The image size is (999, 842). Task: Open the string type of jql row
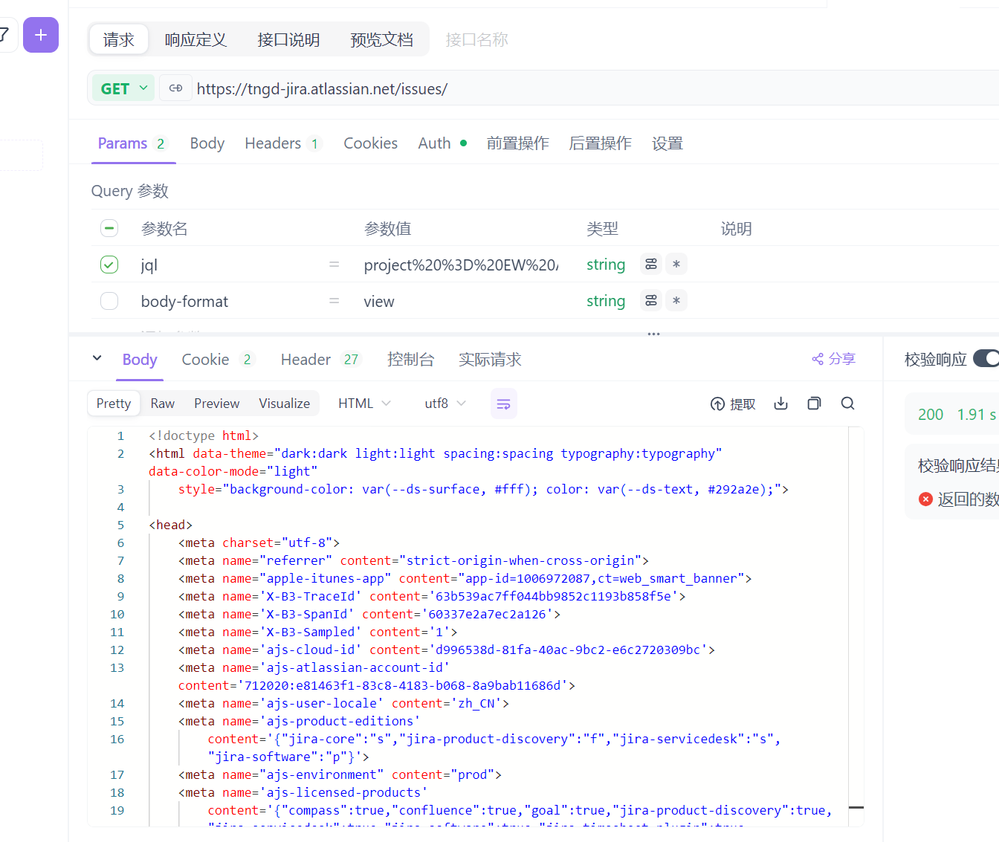tap(605, 264)
